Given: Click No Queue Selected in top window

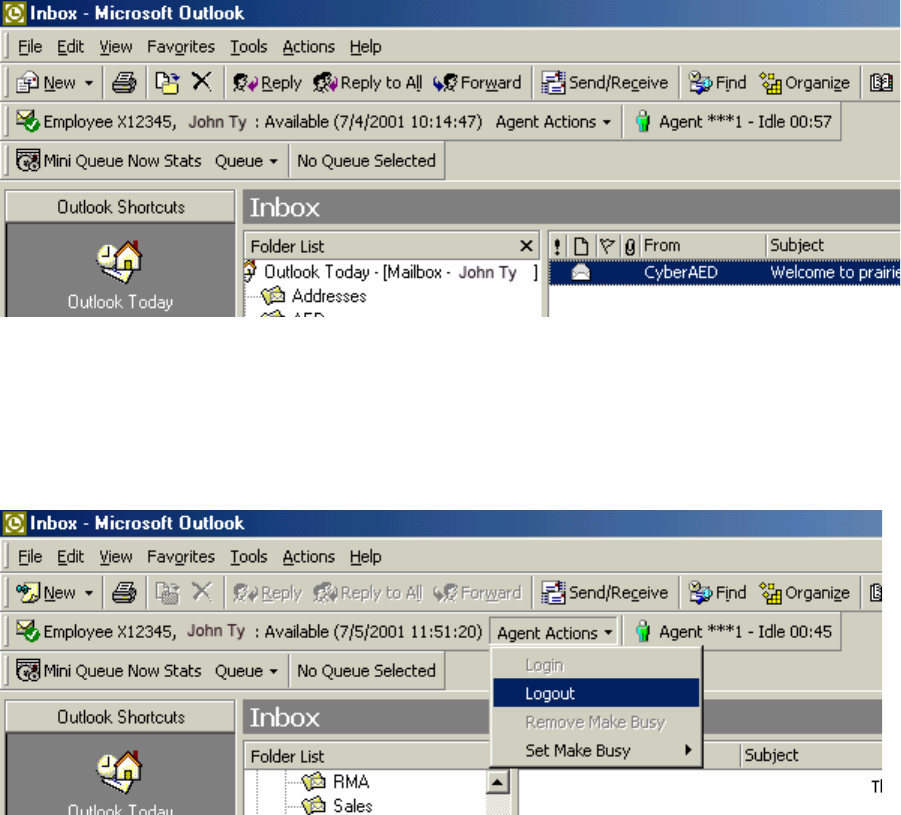Looking at the screenshot, I should pyautogui.click(x=366, y=161).
